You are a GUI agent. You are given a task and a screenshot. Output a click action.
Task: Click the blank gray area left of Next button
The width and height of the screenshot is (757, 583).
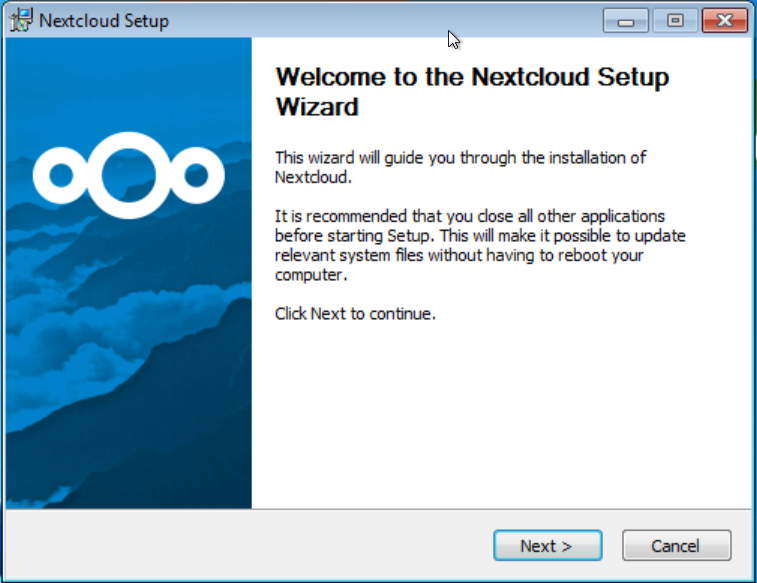click(x=250, y=546)
